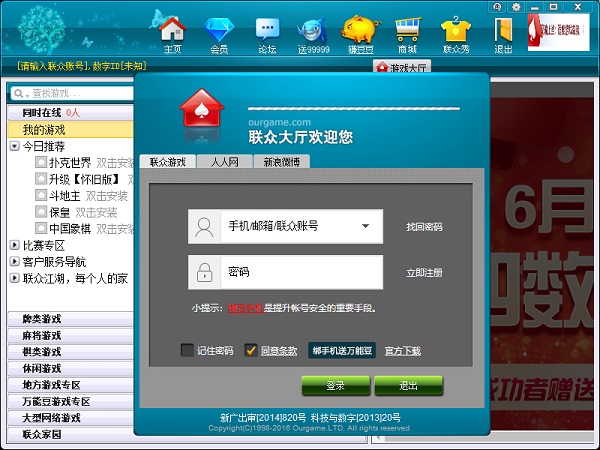
Task: Focus the 密码 password field
Action: 285,272
